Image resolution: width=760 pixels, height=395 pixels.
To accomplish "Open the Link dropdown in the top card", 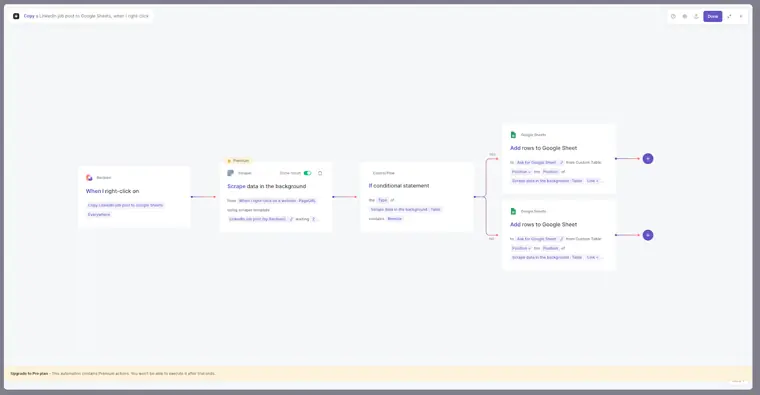I will pos(593,181).
